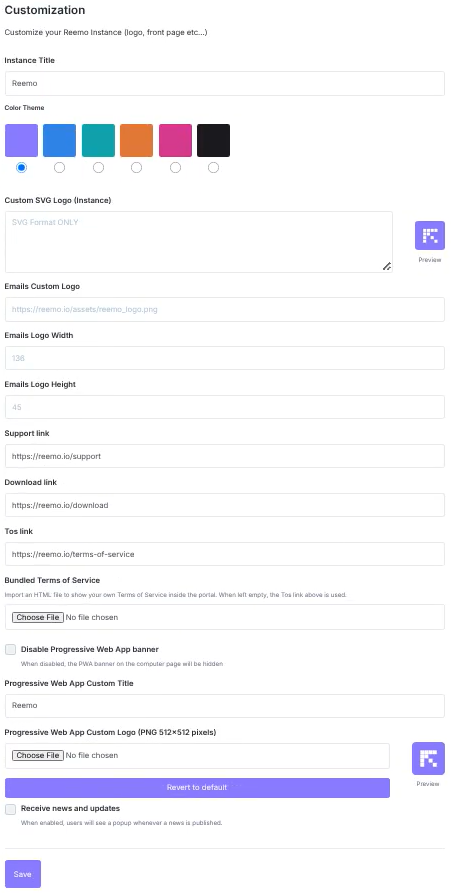Viewport: 451px width, 893px height.
Task: Focus the Instance Title input field
Action: (x=225, y=84)
